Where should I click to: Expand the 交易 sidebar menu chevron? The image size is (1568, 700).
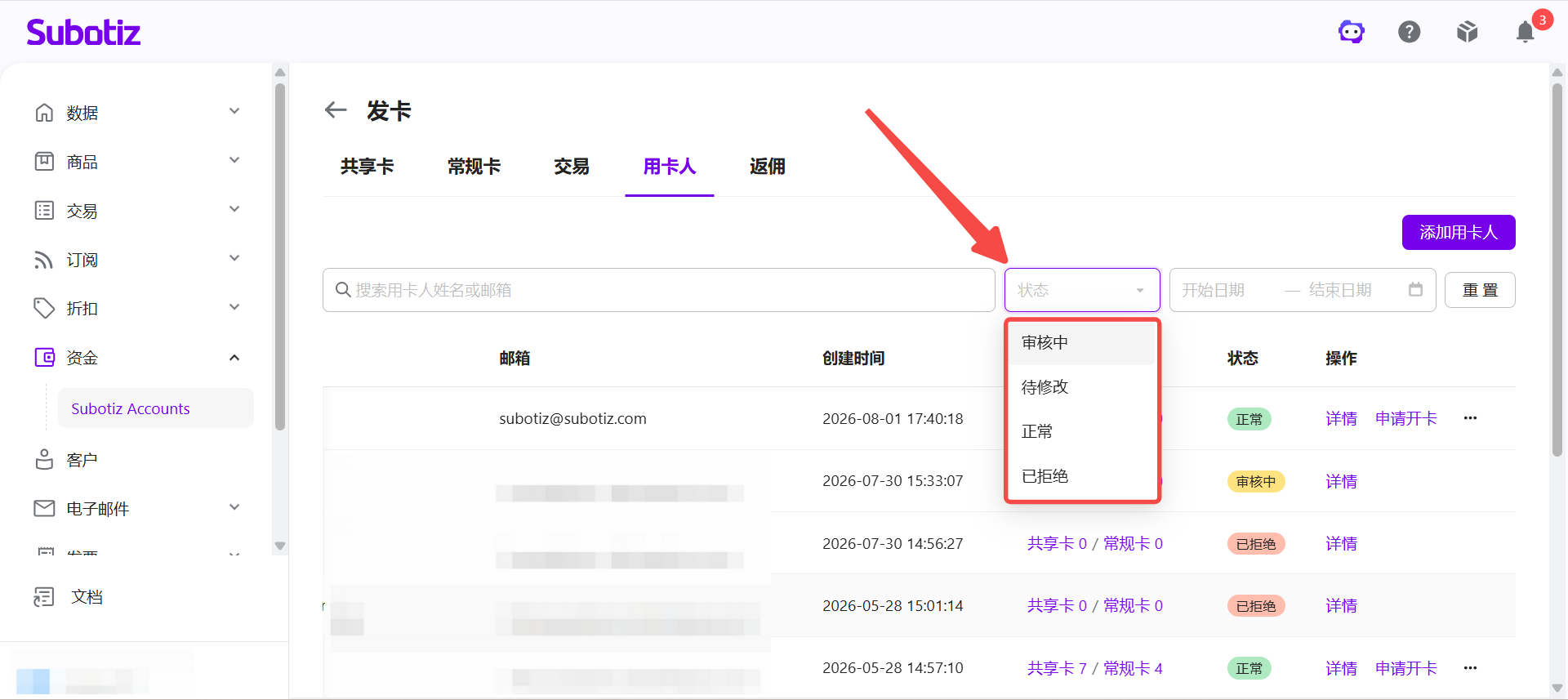[x=234, y=209]
